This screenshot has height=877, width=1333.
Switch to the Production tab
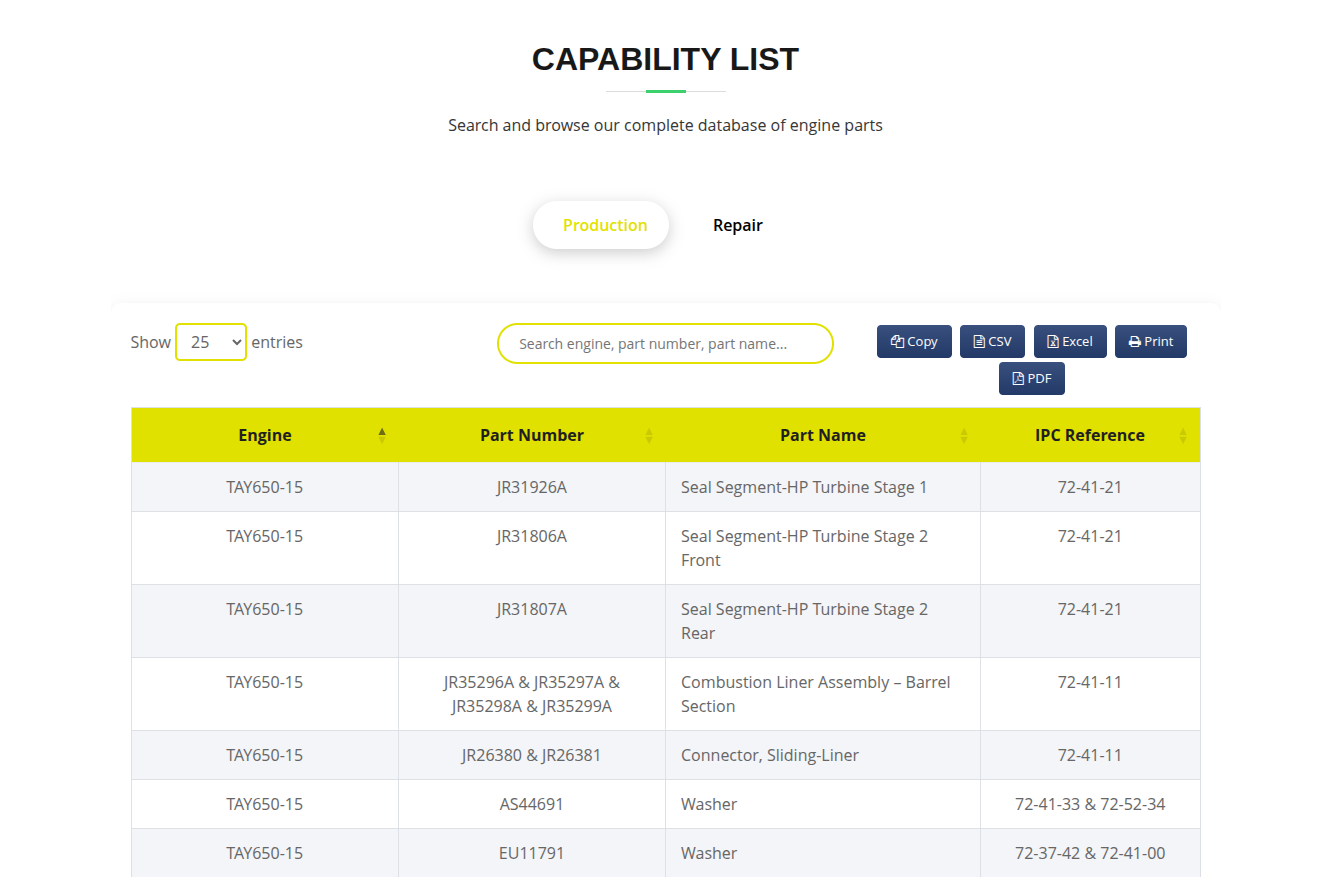[x=601, y=225]
